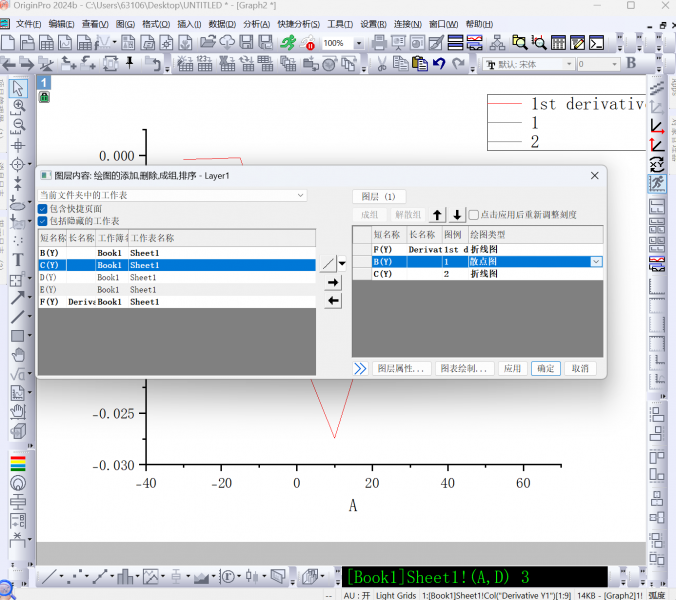Open the plot-type dropdown arrow beside the line icon

coord(342,263)
